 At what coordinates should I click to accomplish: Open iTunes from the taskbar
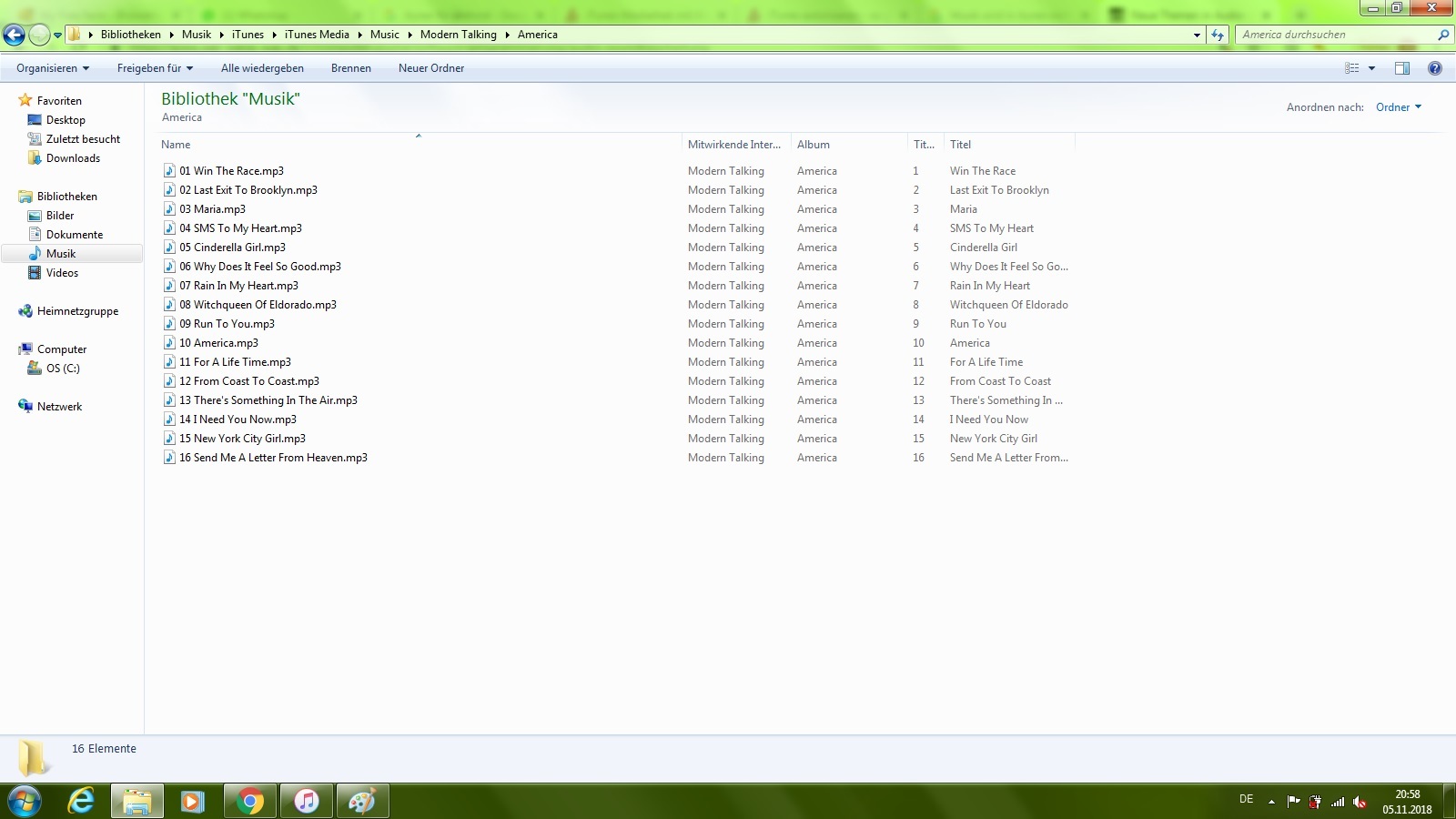tap(307, 802)
